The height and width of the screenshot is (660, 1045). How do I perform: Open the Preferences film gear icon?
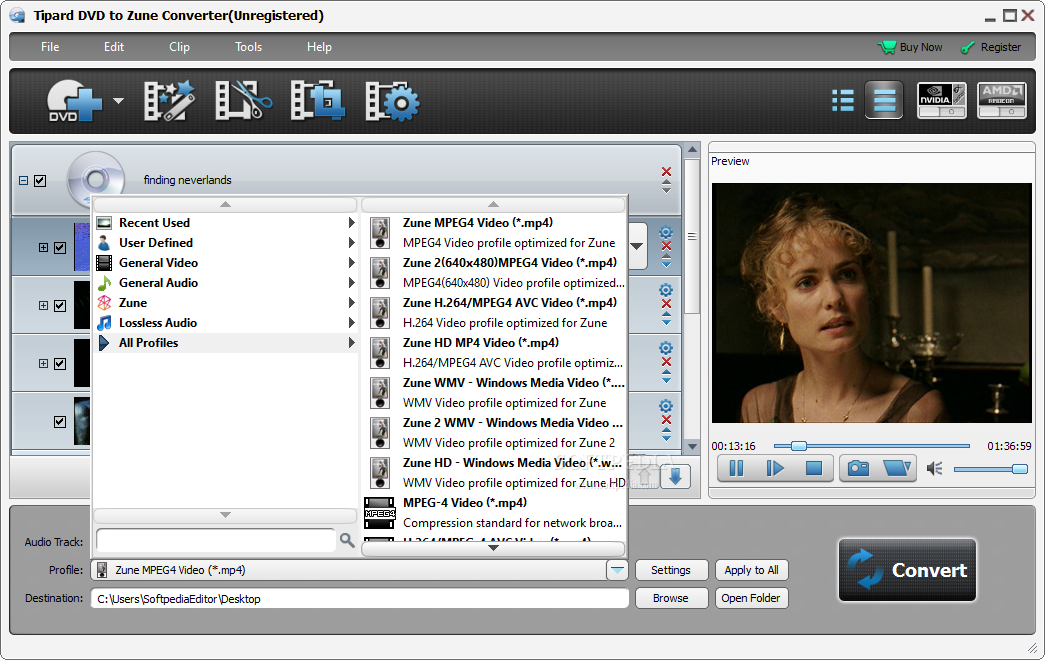coord(392,101)
